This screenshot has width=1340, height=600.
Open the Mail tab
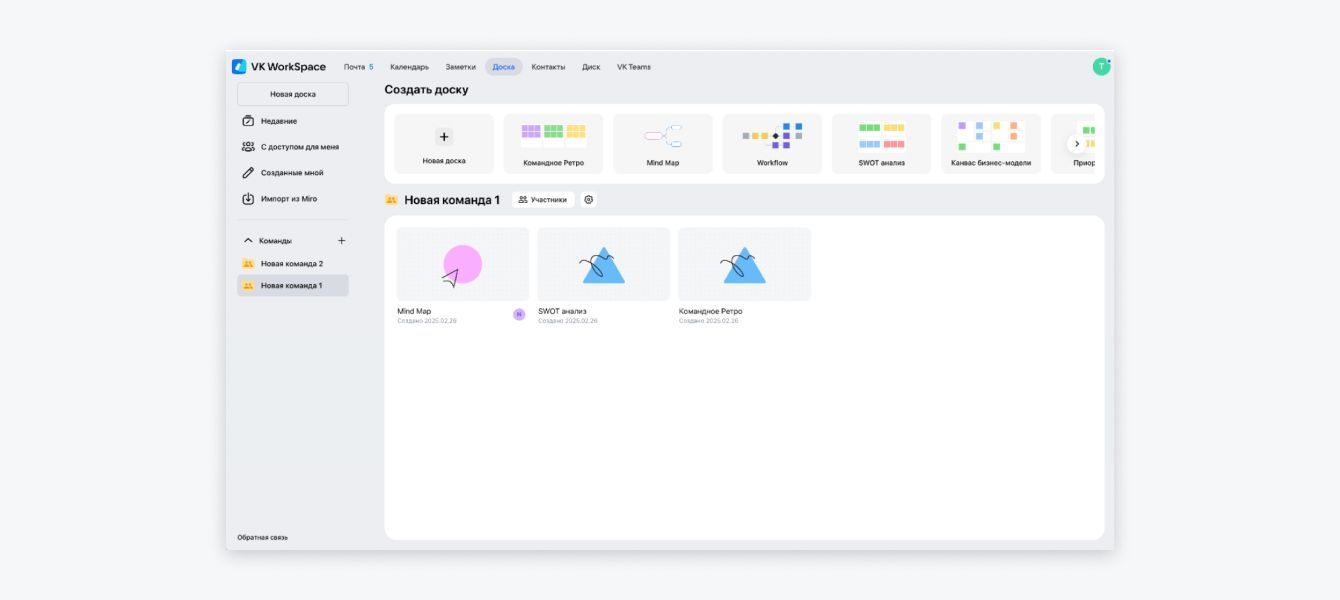357,67
